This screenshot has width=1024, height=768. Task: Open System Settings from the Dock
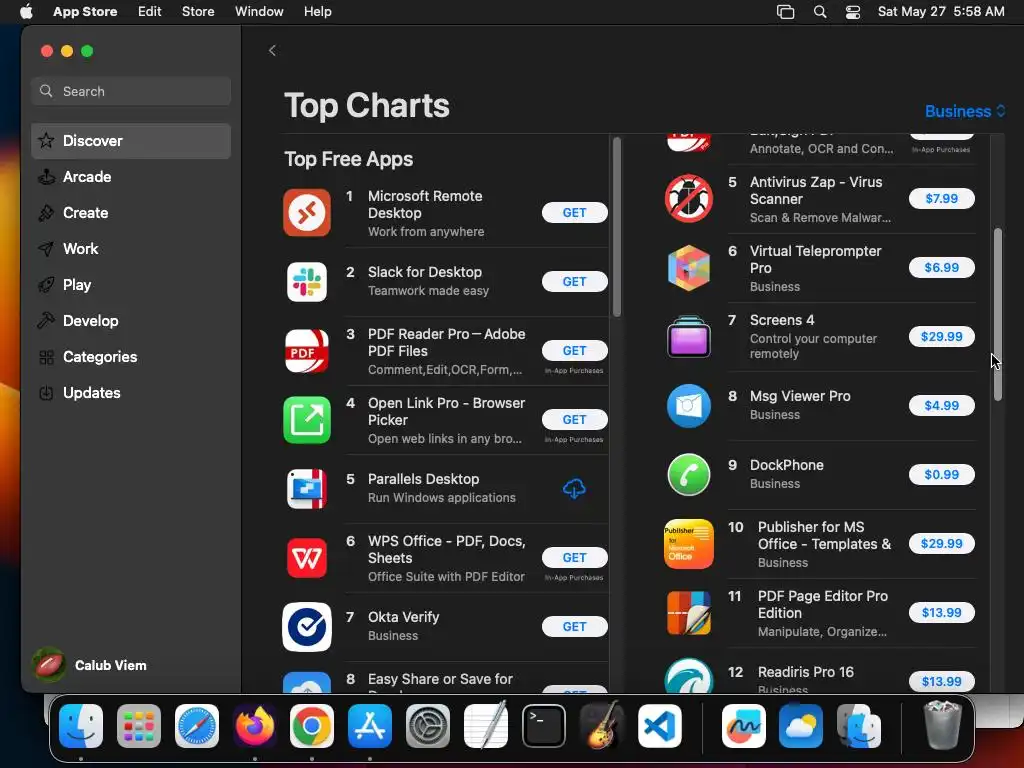(x=428, y=726)
